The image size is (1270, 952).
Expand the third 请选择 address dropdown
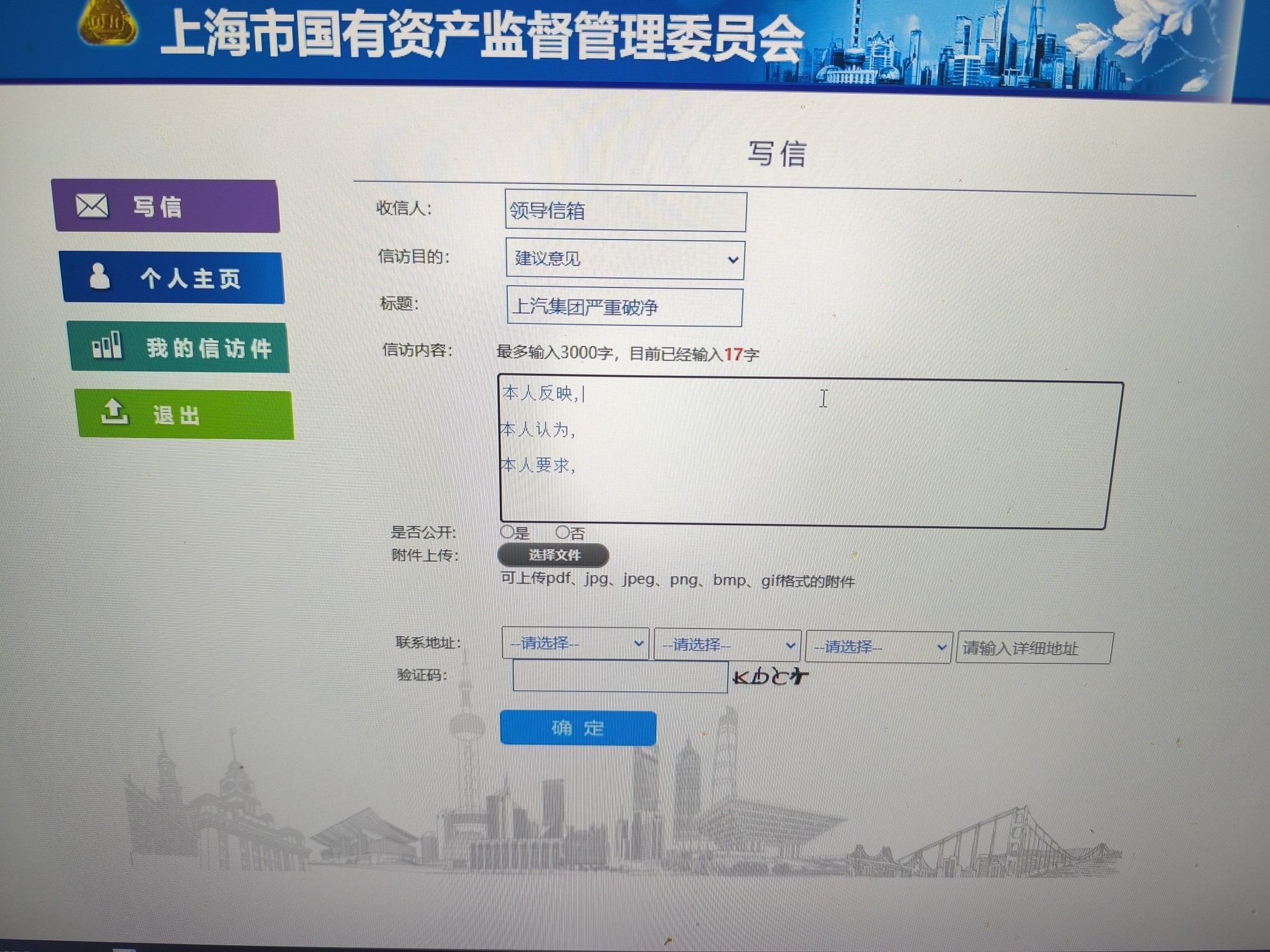[x=878, y=647]
